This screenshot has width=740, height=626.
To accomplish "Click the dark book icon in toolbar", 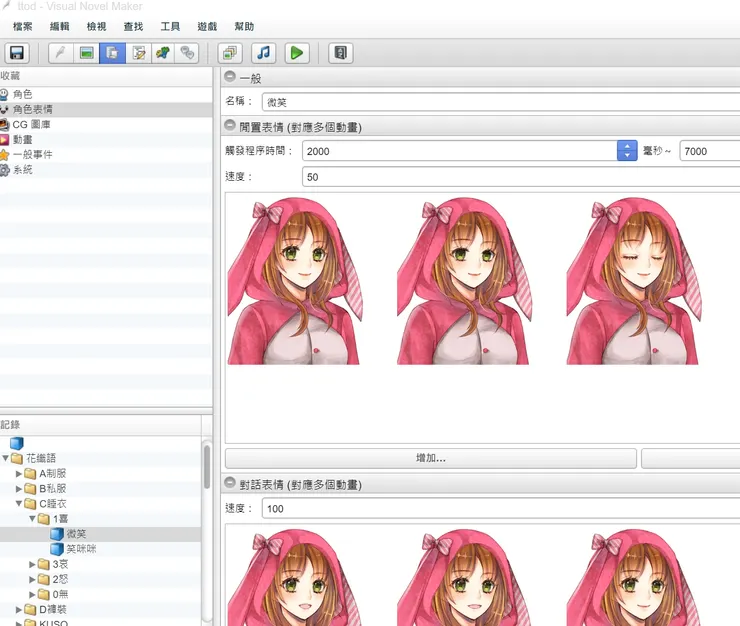I will point(341,53).
